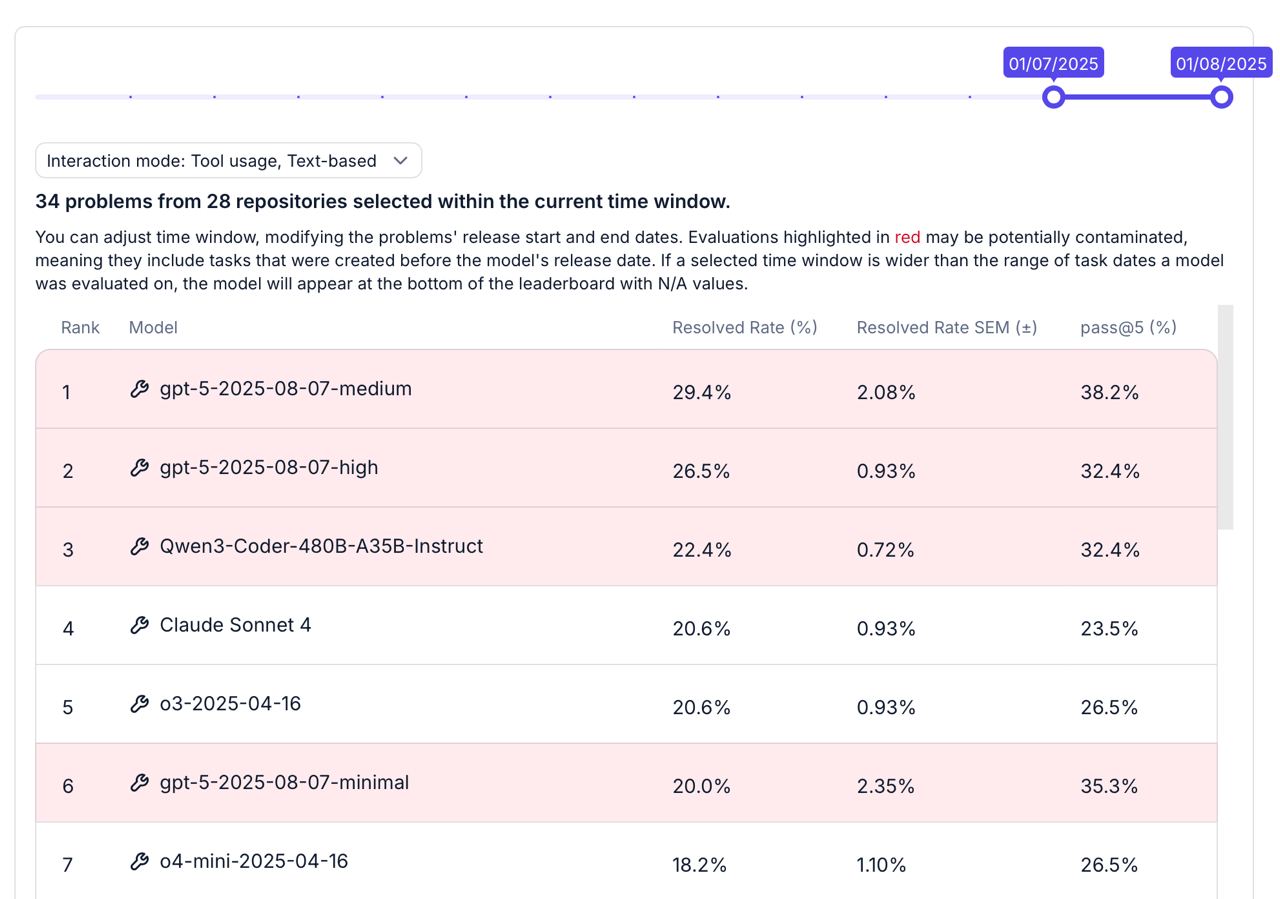The height and width of the screenshot is (899, 1280).
Task: Click the 22.4% resolved rate cell
Action: [702, 550]
